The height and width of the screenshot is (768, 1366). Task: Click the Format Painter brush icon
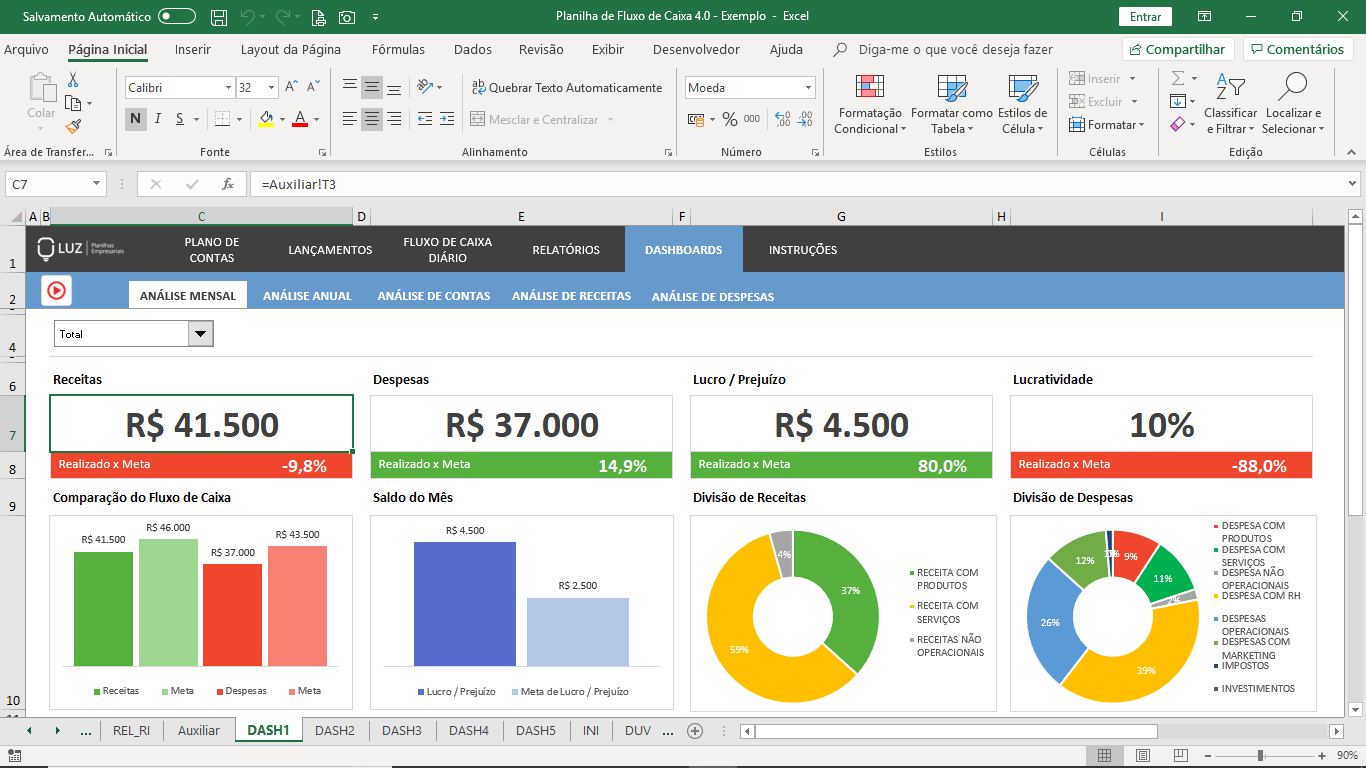point(73,126)
